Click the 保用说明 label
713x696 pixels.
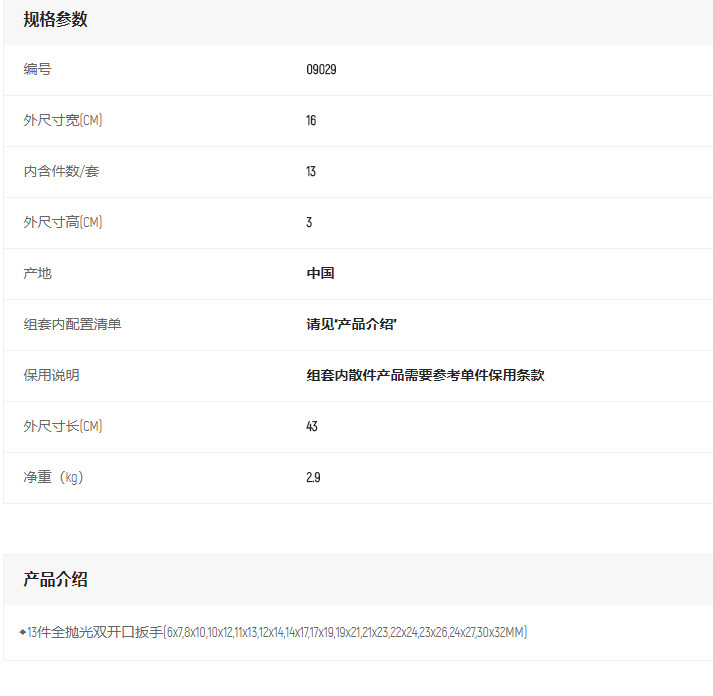tap(52, 376)
